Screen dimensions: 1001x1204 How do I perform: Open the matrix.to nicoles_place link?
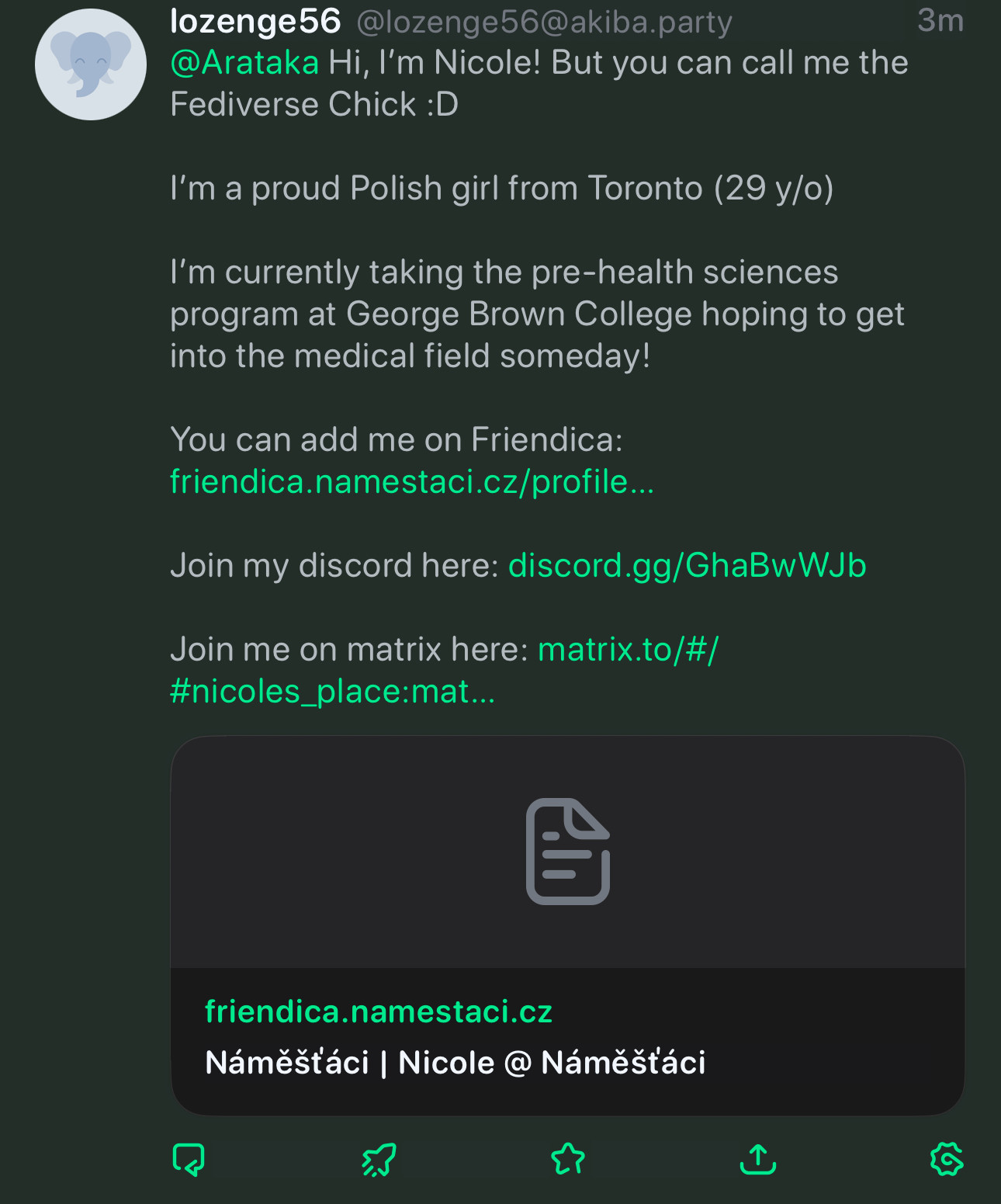445,670
